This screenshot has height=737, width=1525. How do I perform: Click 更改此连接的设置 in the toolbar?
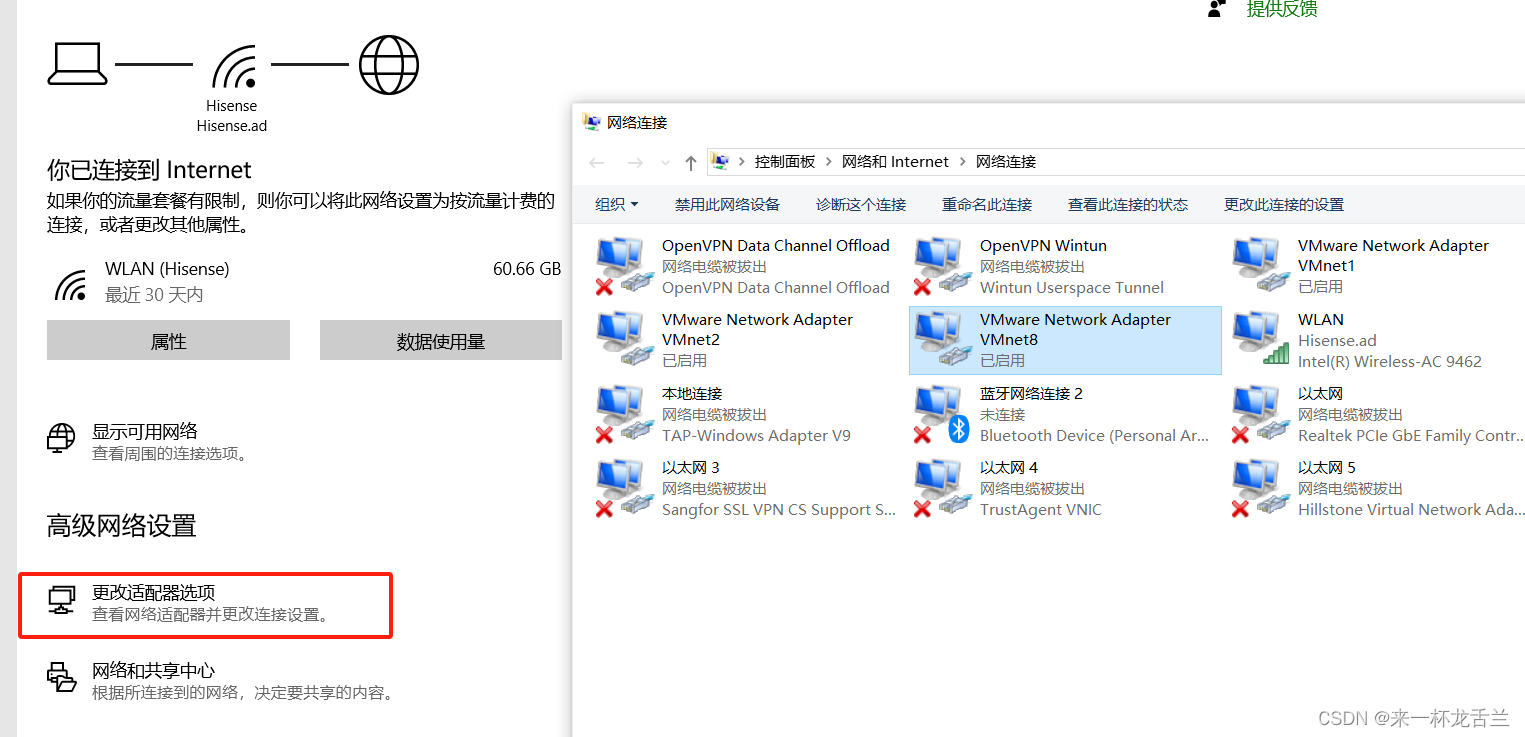(1284, 204)
